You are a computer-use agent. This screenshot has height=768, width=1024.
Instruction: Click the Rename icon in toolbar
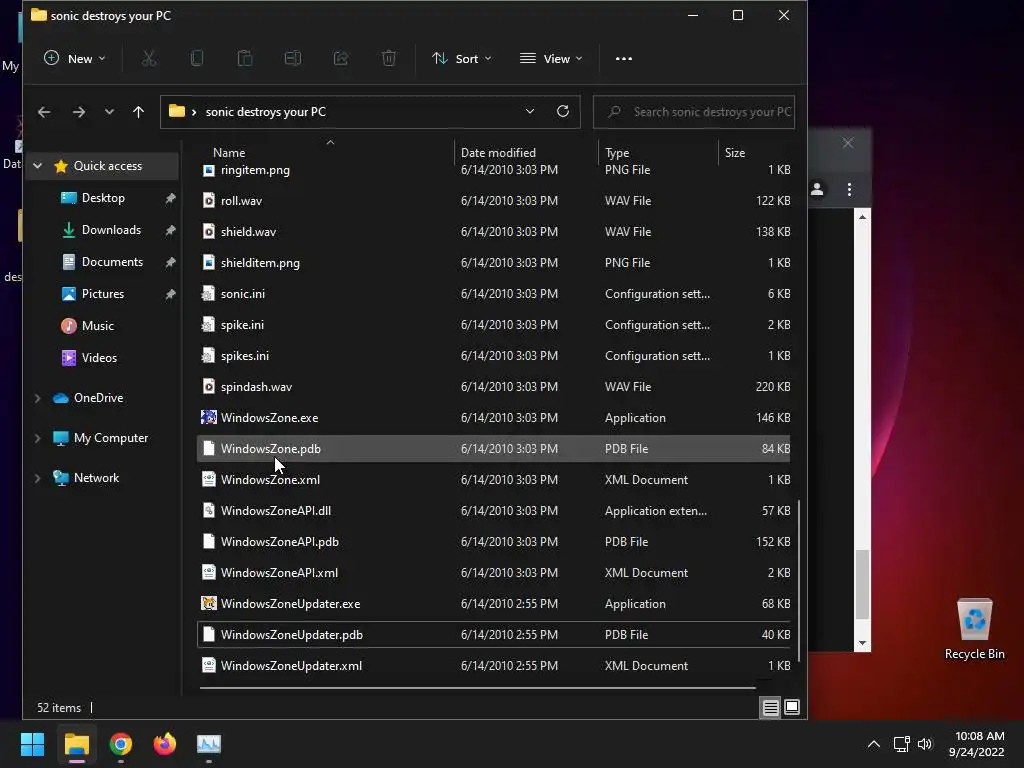click(x=293, y=59)
